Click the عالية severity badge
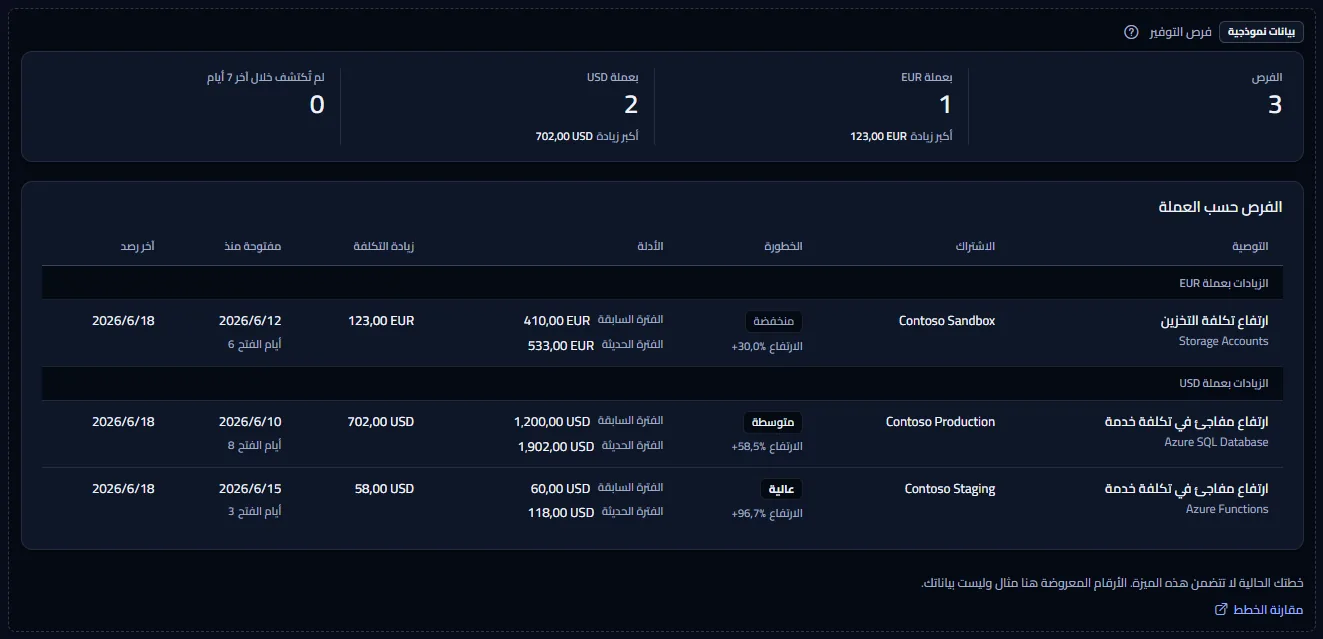 (x=782, y=489)
